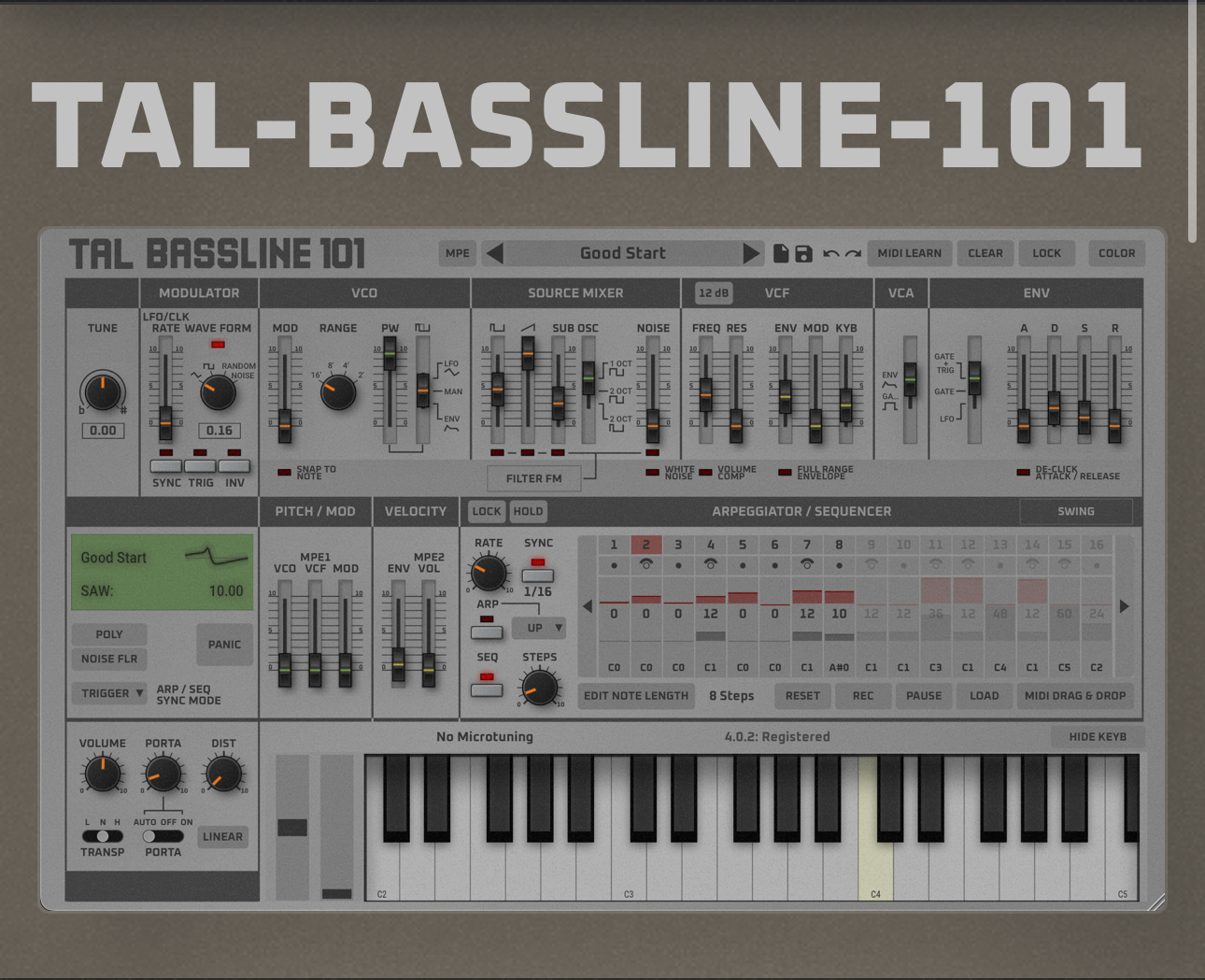
Task: Go to the next preset arrow
Action: pos(751,253)
